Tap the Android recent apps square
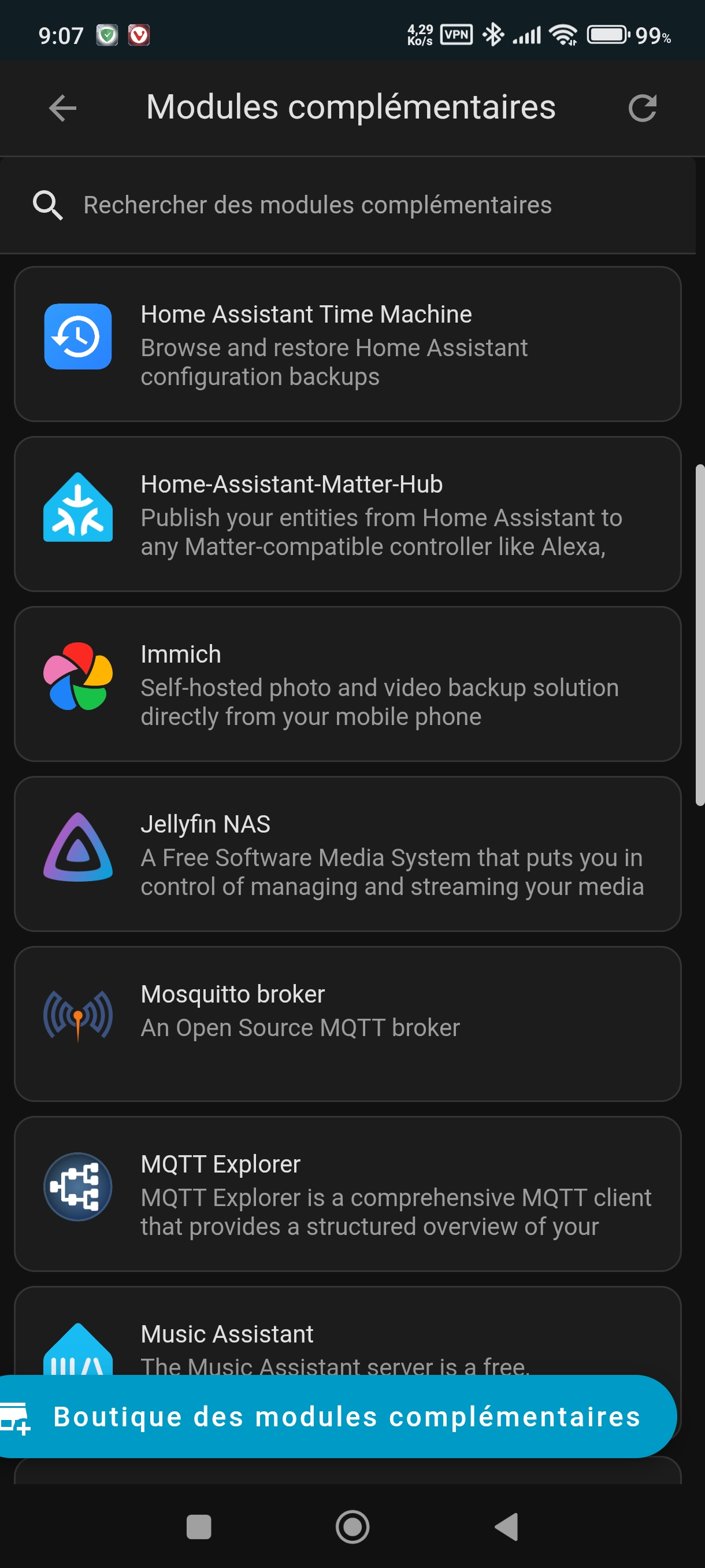The width and height of the screenshot is (705, 1568). [x=198, y=1526]
